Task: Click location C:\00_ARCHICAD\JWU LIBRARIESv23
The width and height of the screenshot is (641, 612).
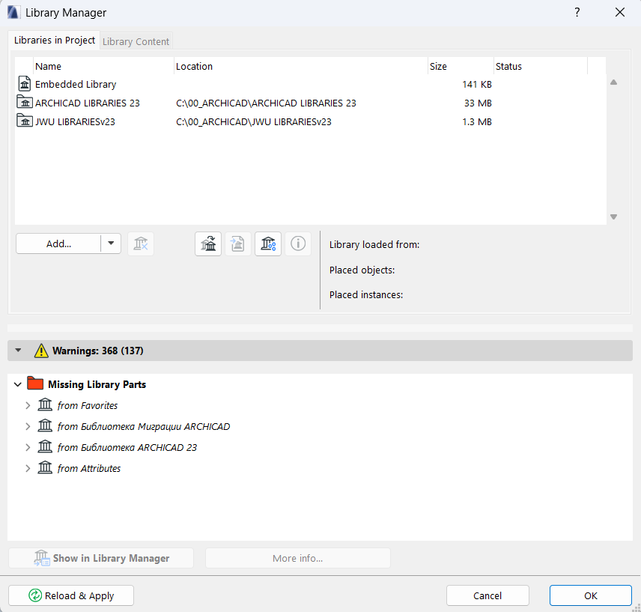Action: tap(253, 122)
